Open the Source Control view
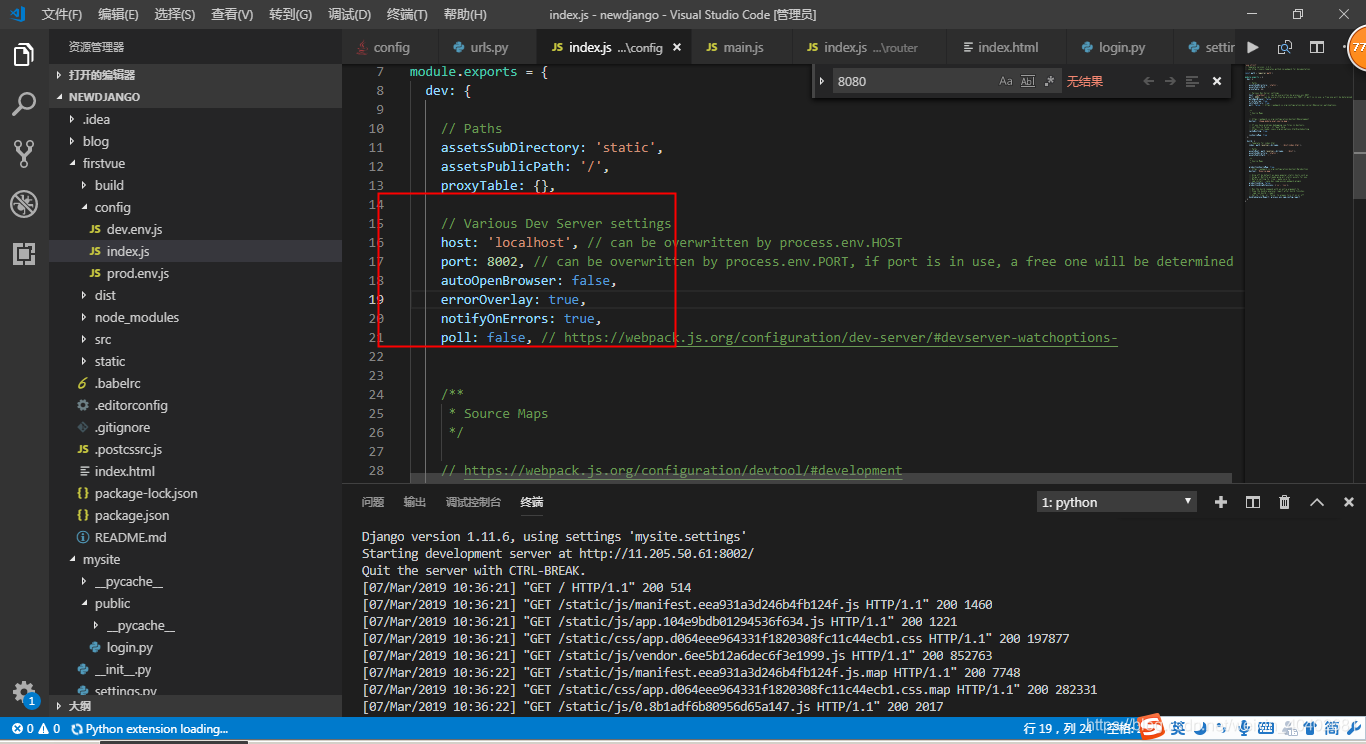Image resolution: width=1366 pixels, height=744 pixels. coord(24,153)
